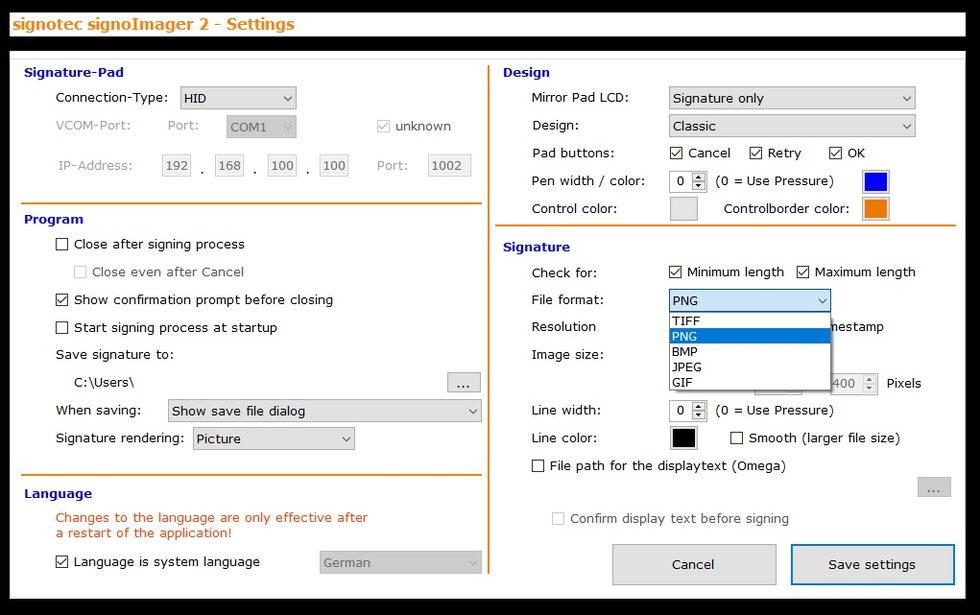Click the black Line color swatch

click(683, 438)
